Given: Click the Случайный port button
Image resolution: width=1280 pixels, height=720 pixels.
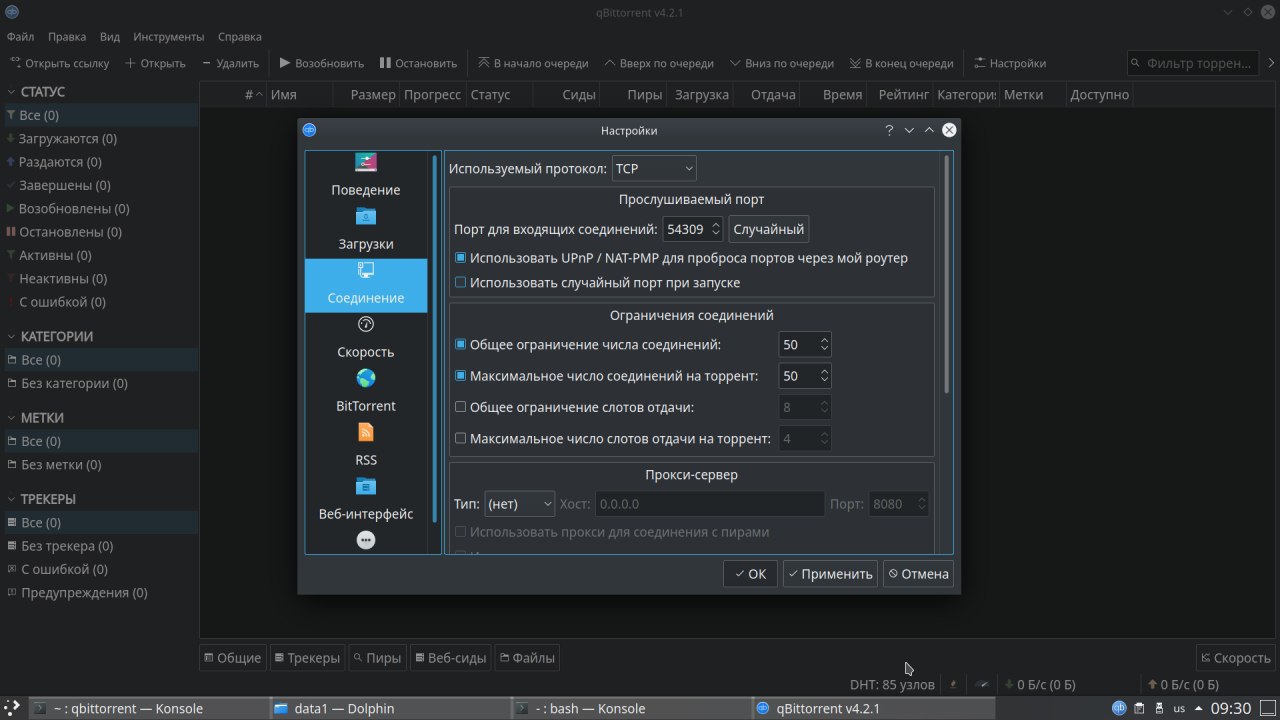Looking at the screenshot, I should point(768,229).
